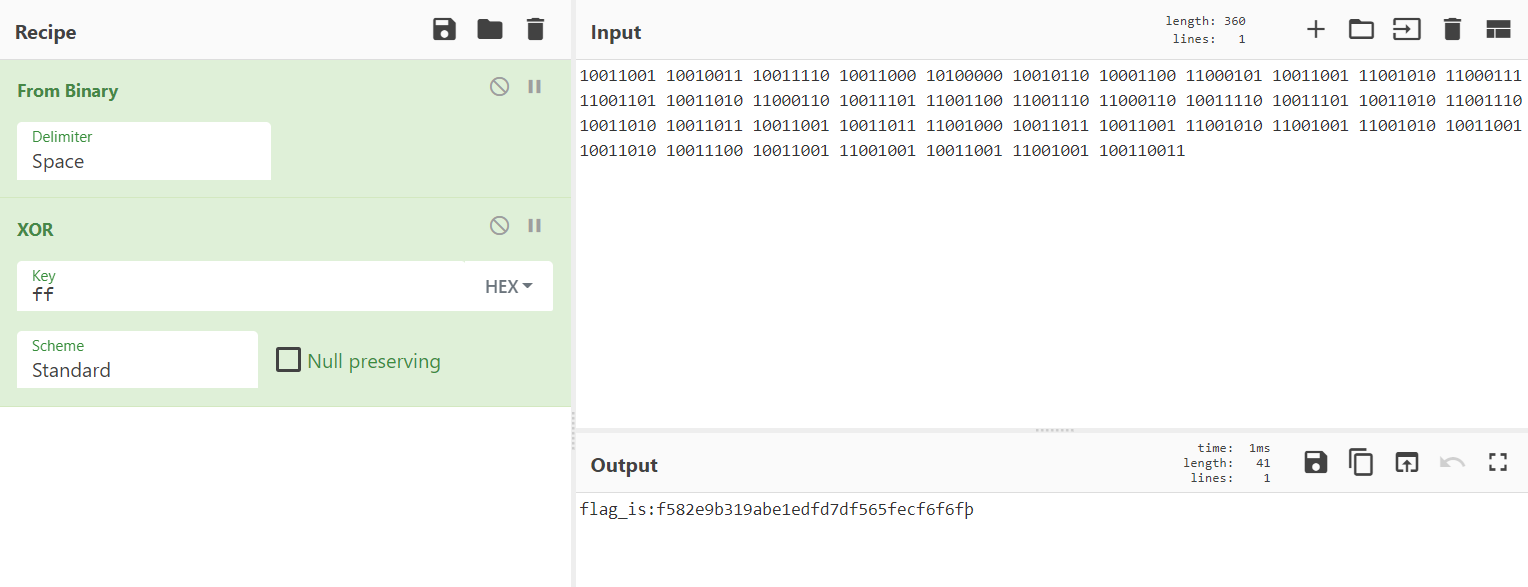1528x587 pixels.
Task: Open the Delimiter Space dropdown
Action: point(143,161)
